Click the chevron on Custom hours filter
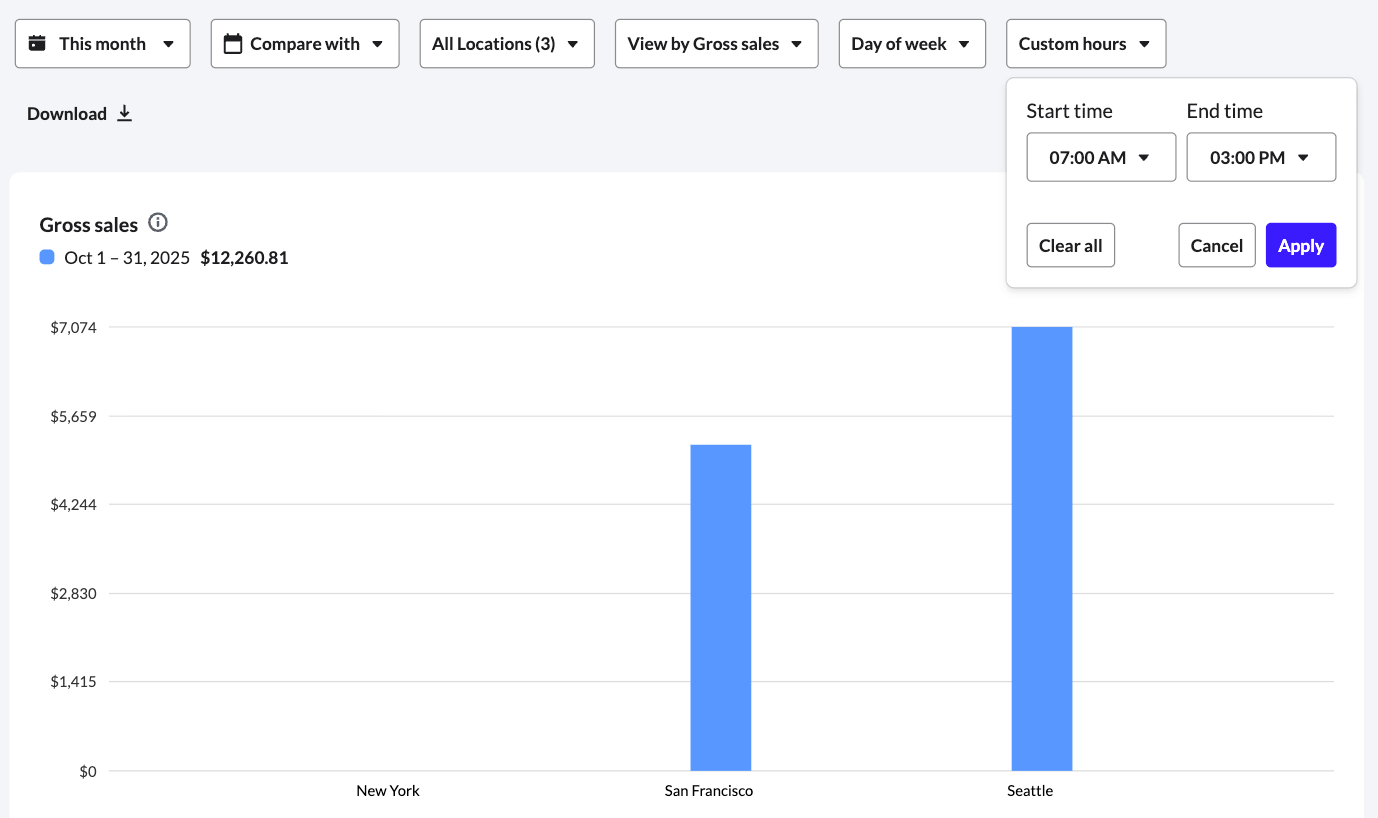 [1143, 43]
